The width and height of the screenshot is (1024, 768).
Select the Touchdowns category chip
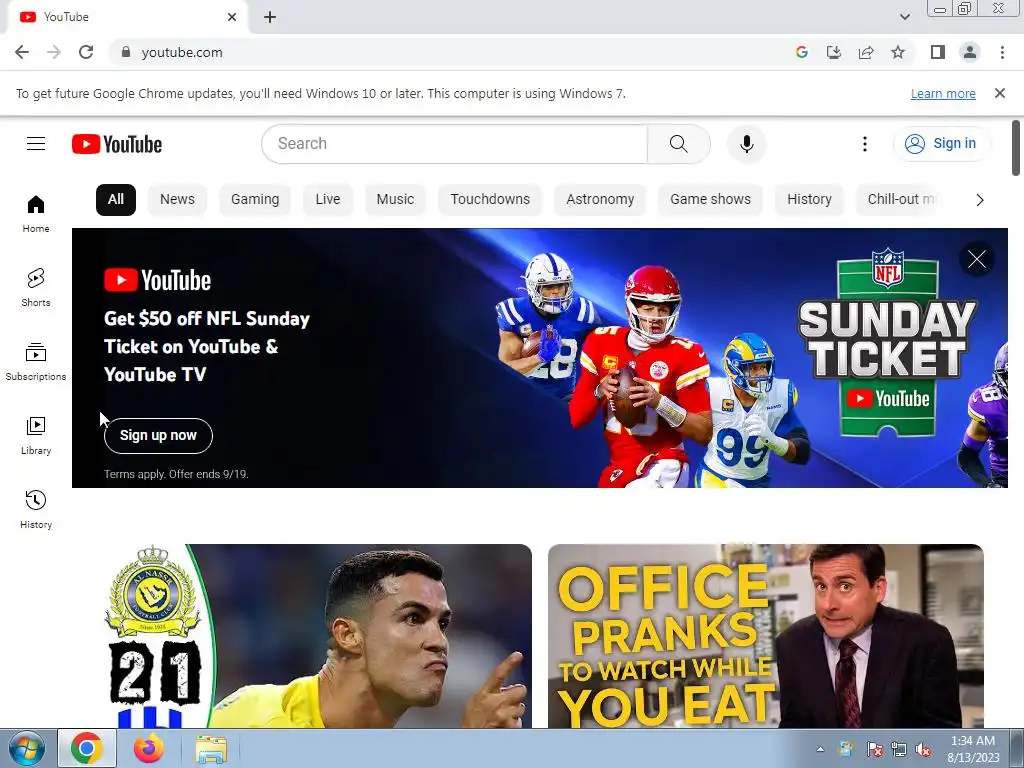click(490, 199)
